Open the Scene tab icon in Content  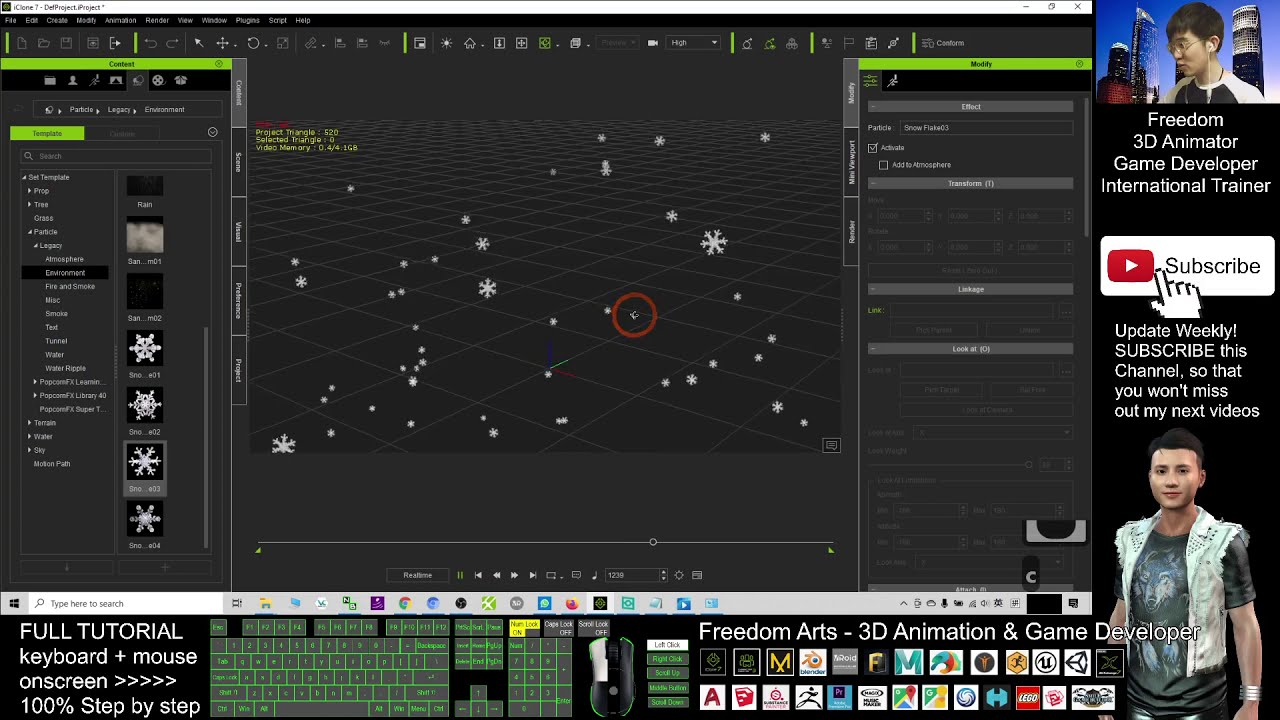point(116,81)
